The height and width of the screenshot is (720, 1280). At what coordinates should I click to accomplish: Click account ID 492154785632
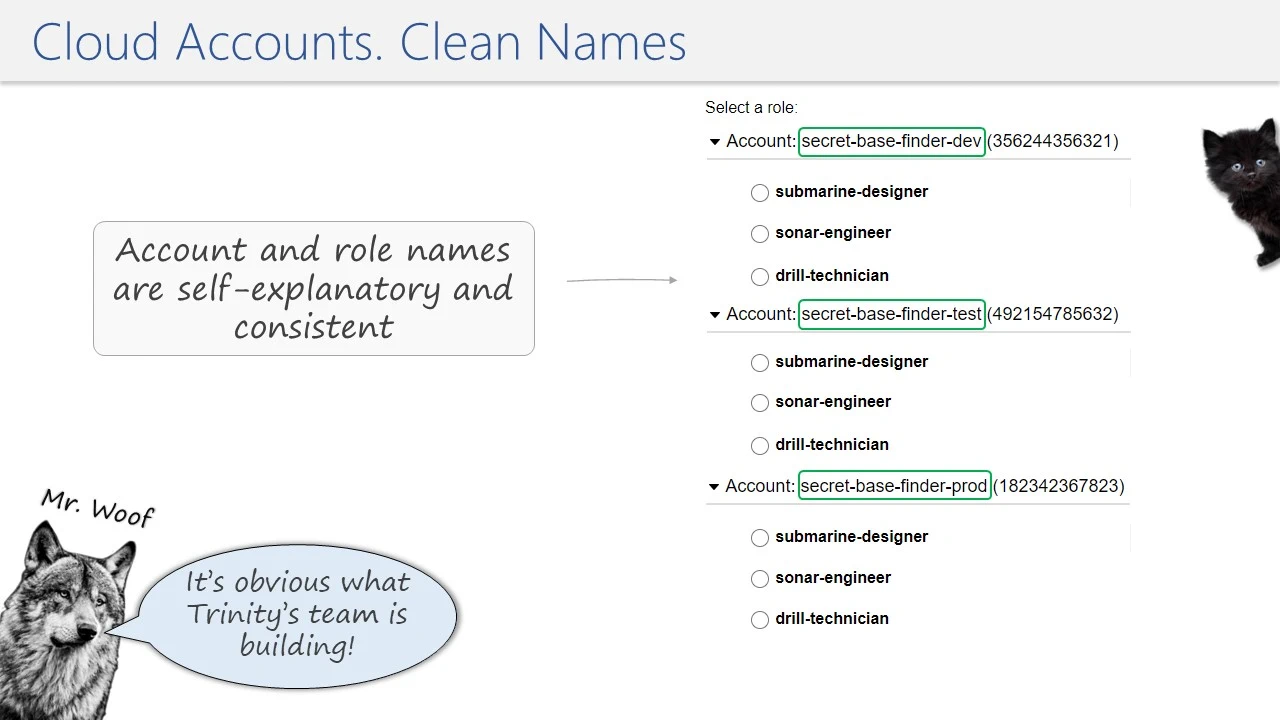[x=1052, y=314]
